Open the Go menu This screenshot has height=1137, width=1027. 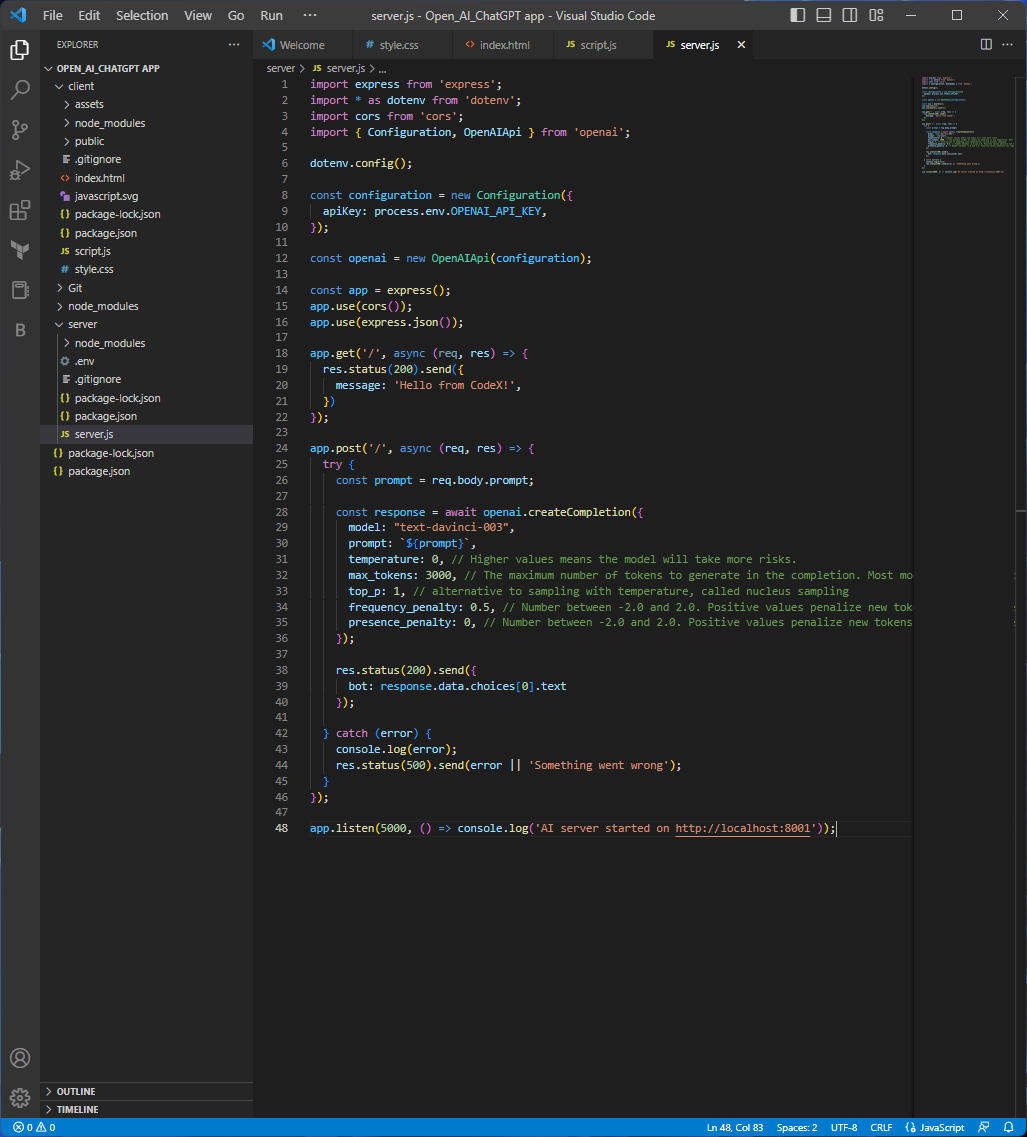coord(236,15)
